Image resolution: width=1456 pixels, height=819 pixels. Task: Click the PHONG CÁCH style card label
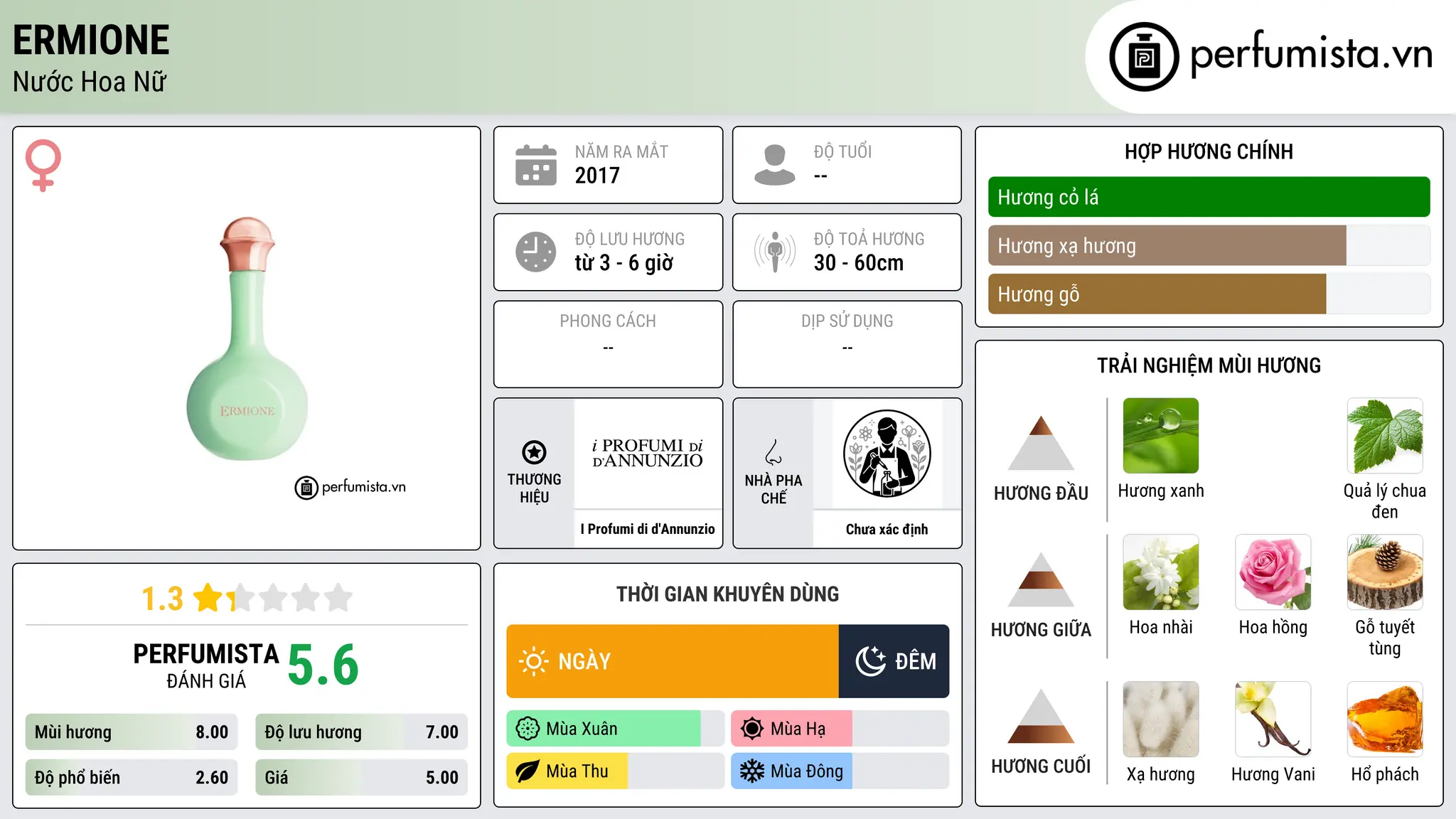click(608, 321)
